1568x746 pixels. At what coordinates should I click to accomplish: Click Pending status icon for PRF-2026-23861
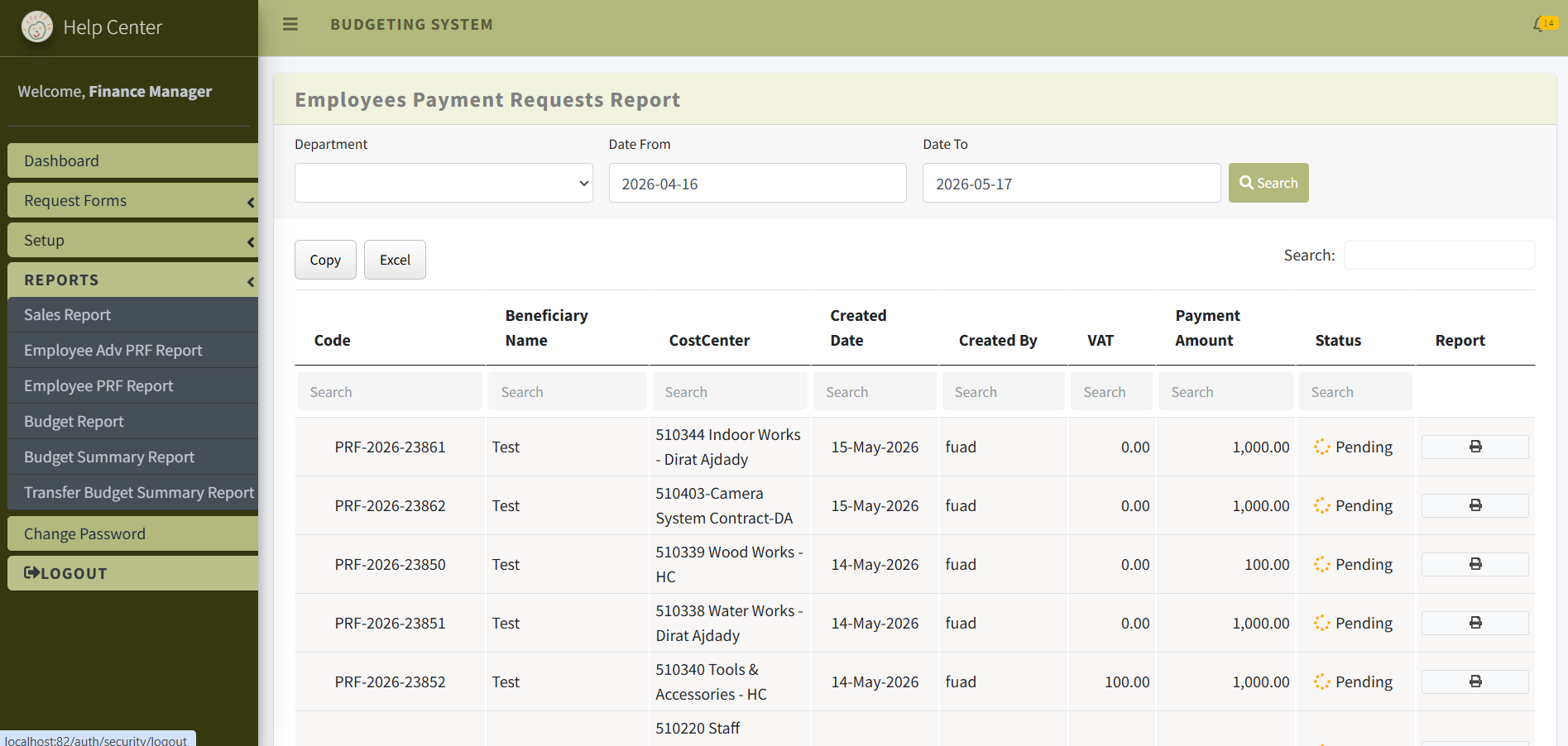pos(1322,447)
